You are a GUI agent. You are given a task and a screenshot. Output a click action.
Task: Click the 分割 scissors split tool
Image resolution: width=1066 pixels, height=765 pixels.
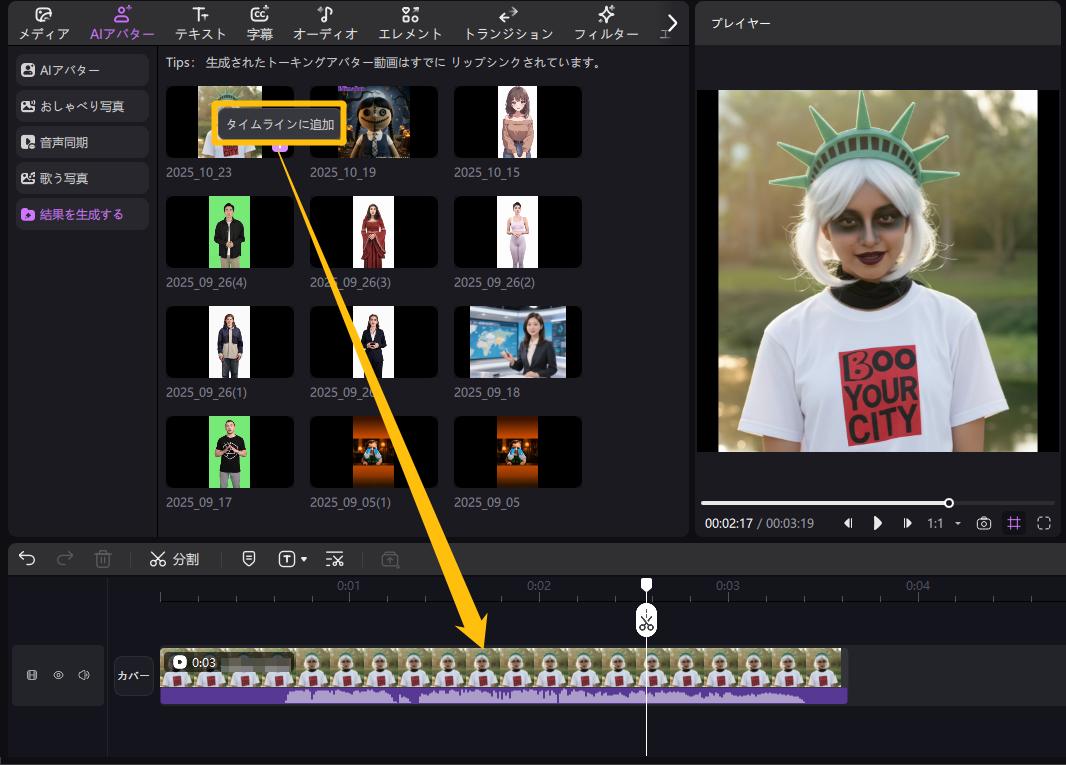point(174,559)
